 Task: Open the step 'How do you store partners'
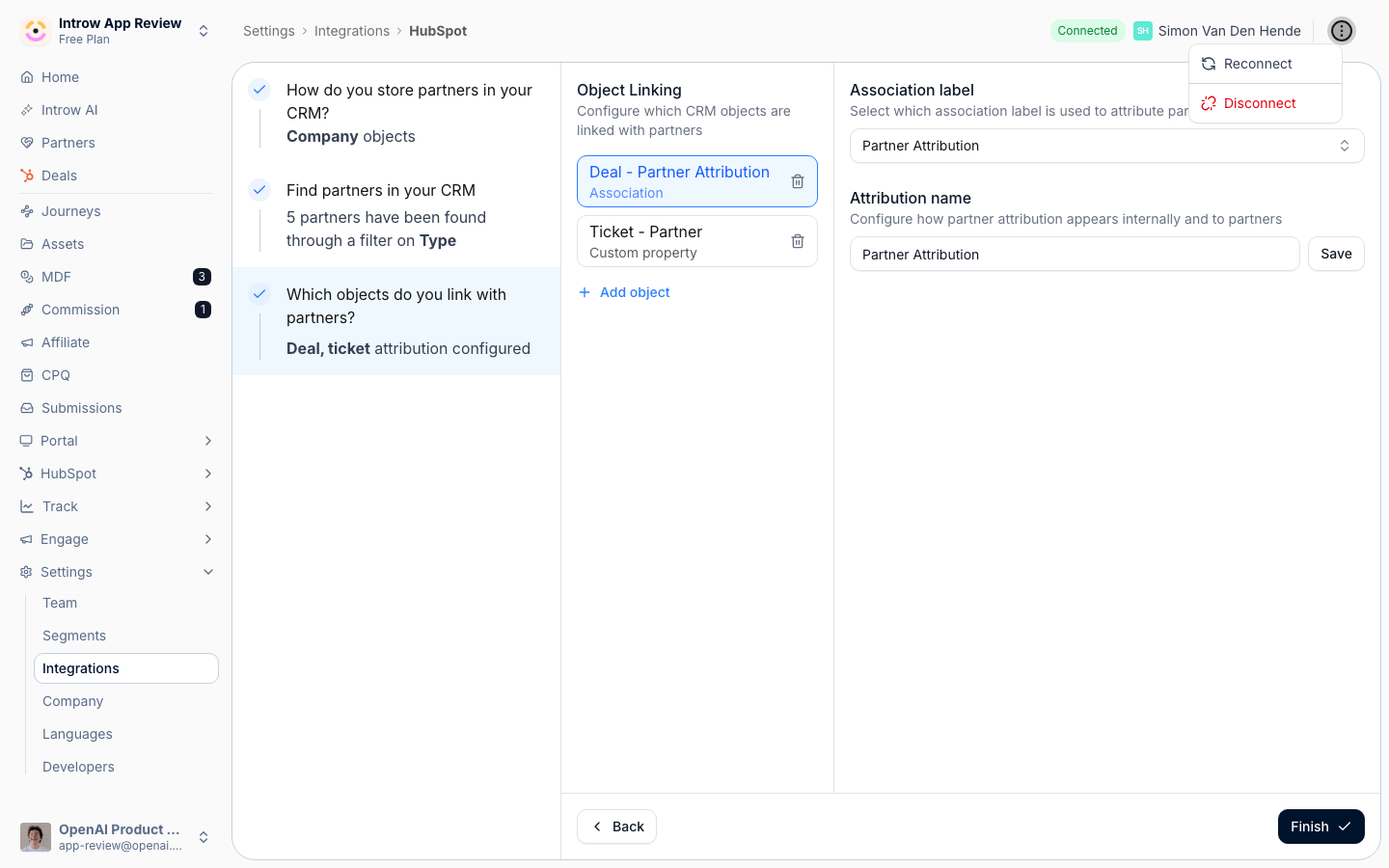(396, 113)
